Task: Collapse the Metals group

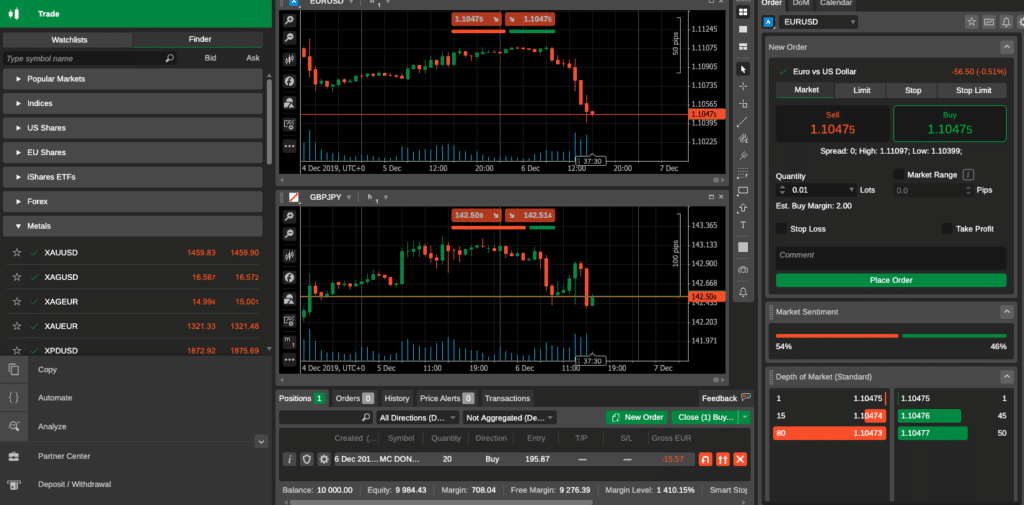Action: [133, 226]
